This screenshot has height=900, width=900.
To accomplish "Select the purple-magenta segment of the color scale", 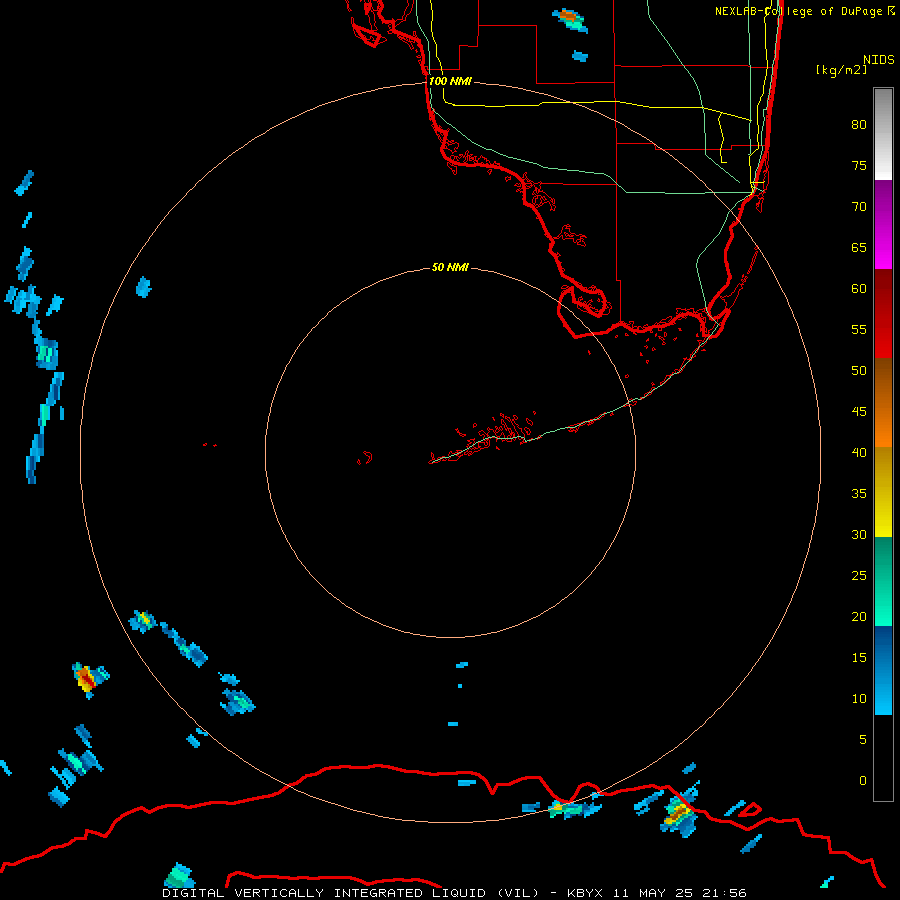I will click(883, 224).
